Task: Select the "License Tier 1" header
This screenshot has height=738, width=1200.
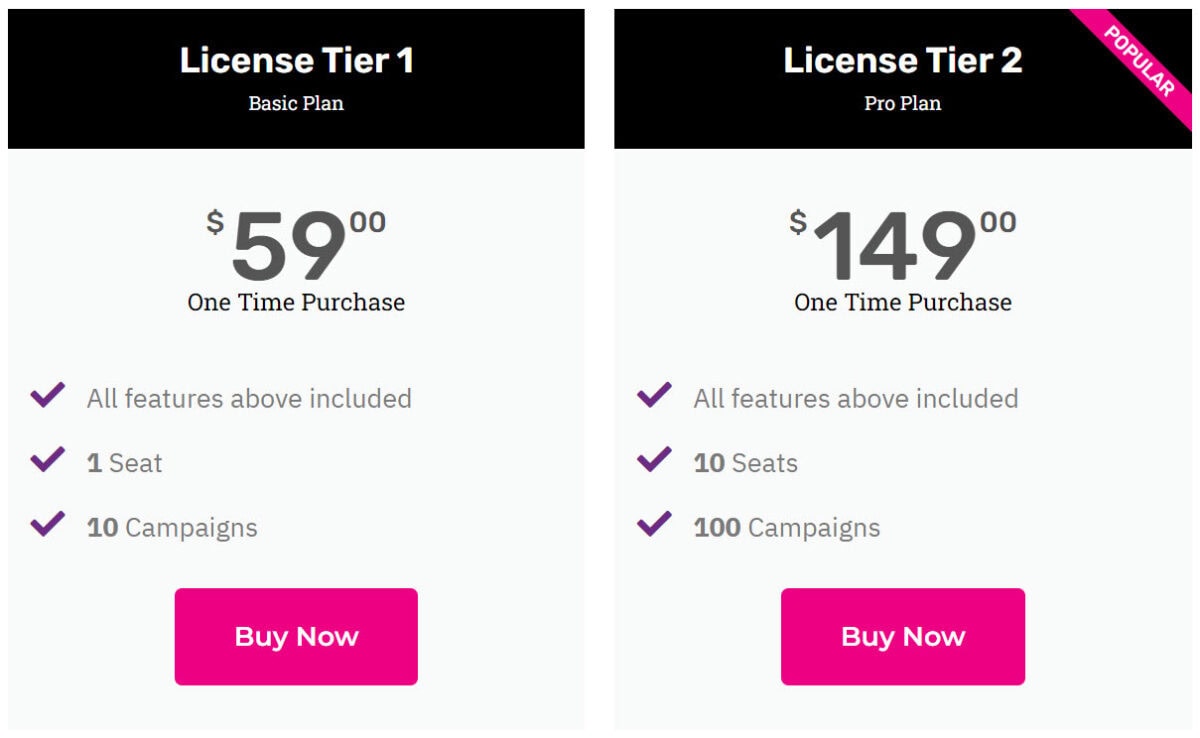Action: point(296,60)
